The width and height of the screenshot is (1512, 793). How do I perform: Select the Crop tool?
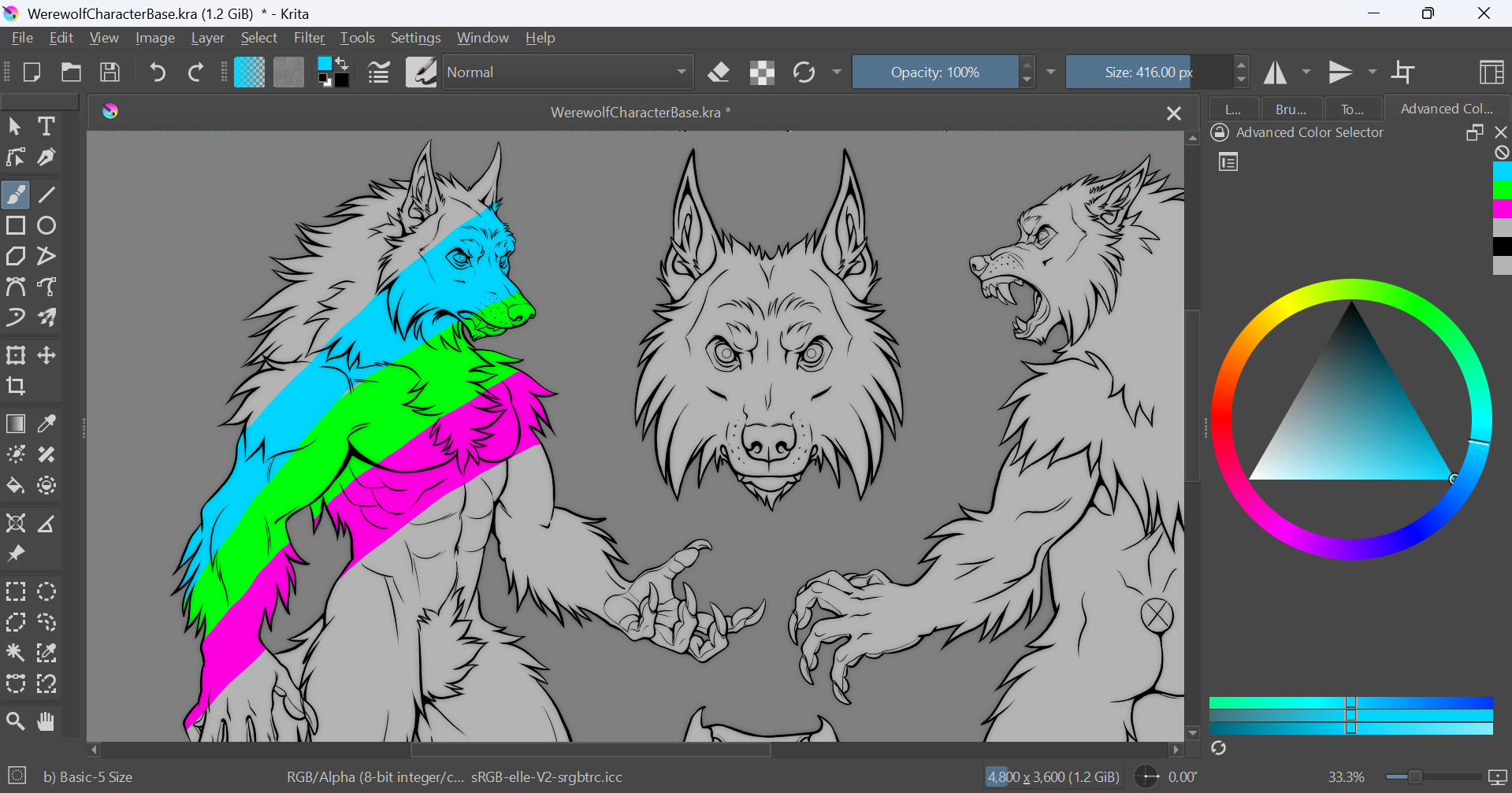(16, 386)
